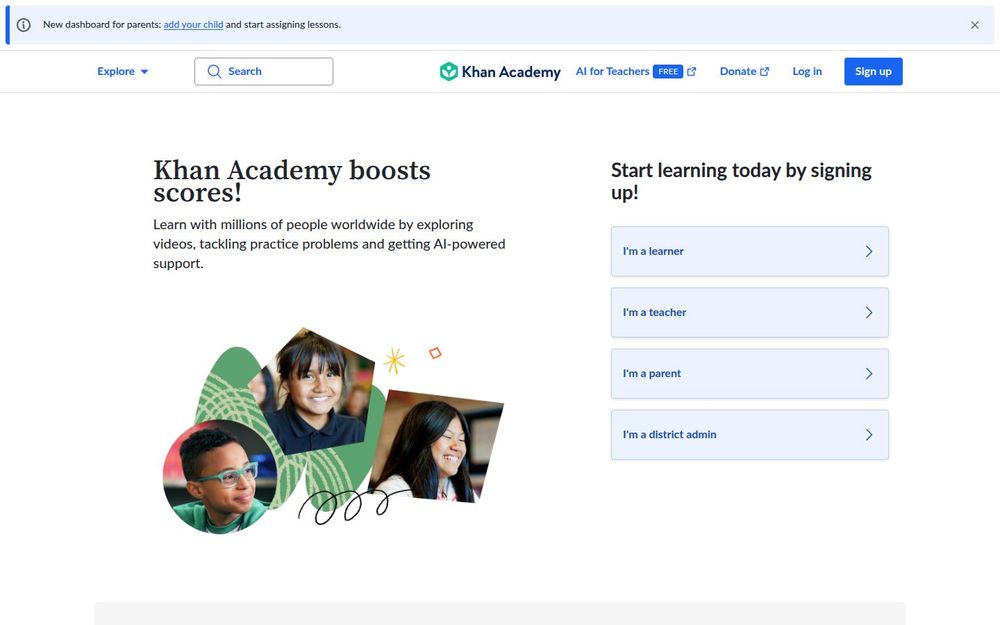Viewport: 1000px width, 625px height.
Task: Focus the Search input field
Action: pos(263,71)
